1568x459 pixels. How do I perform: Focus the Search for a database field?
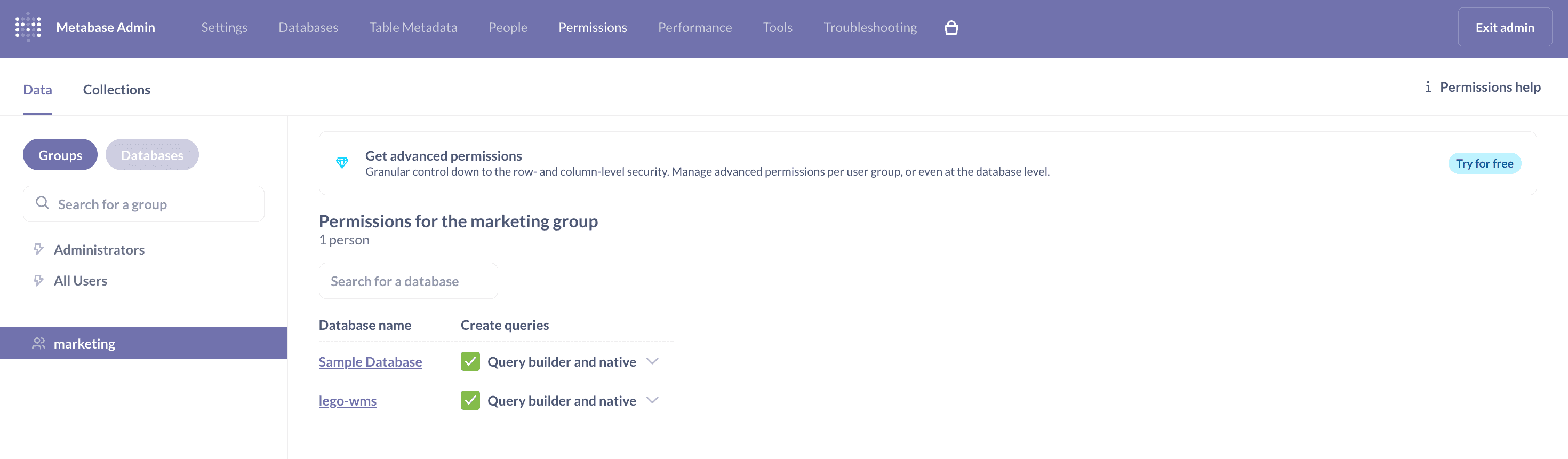pos(408,281)
